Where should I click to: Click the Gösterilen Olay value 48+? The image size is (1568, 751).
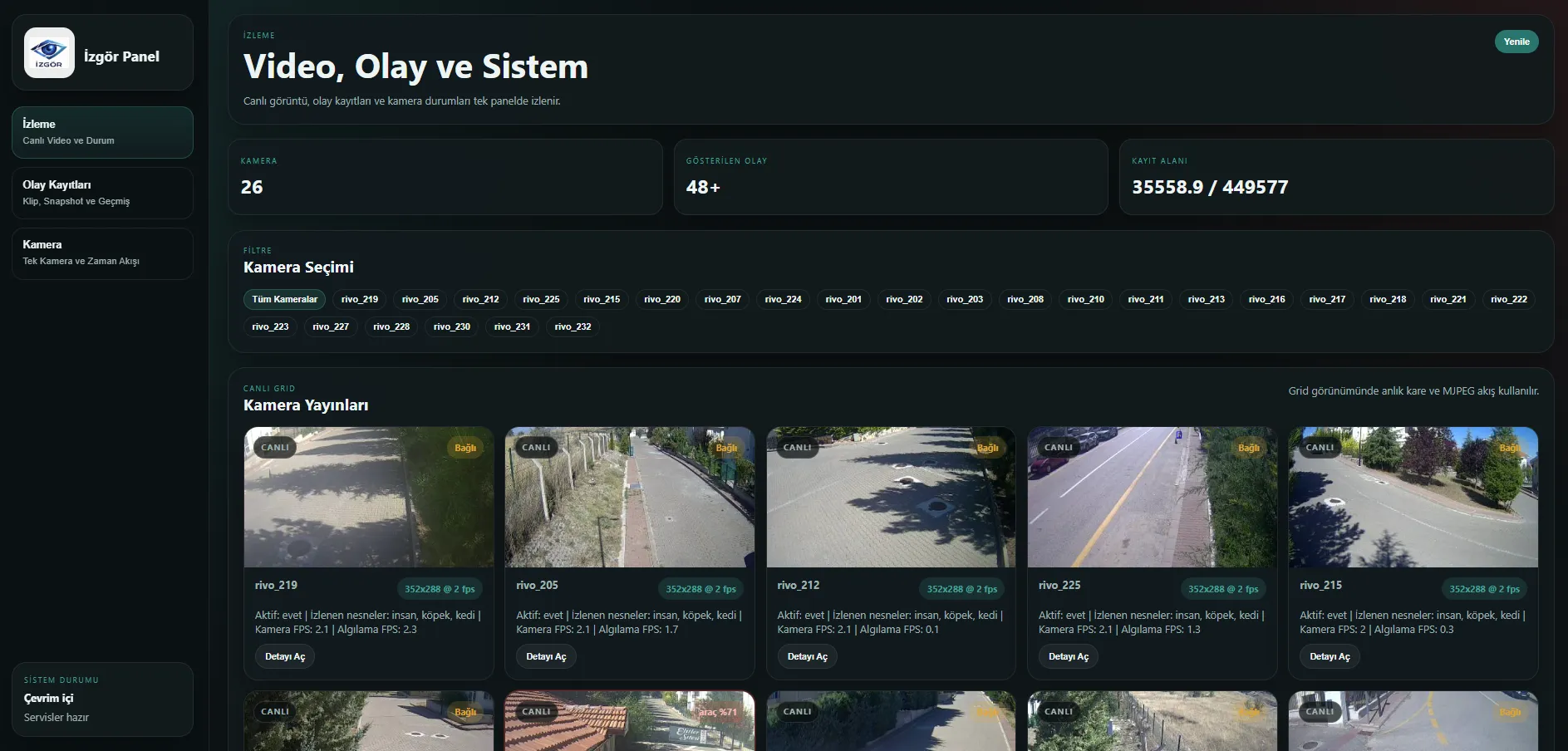(x=703, y=187)
